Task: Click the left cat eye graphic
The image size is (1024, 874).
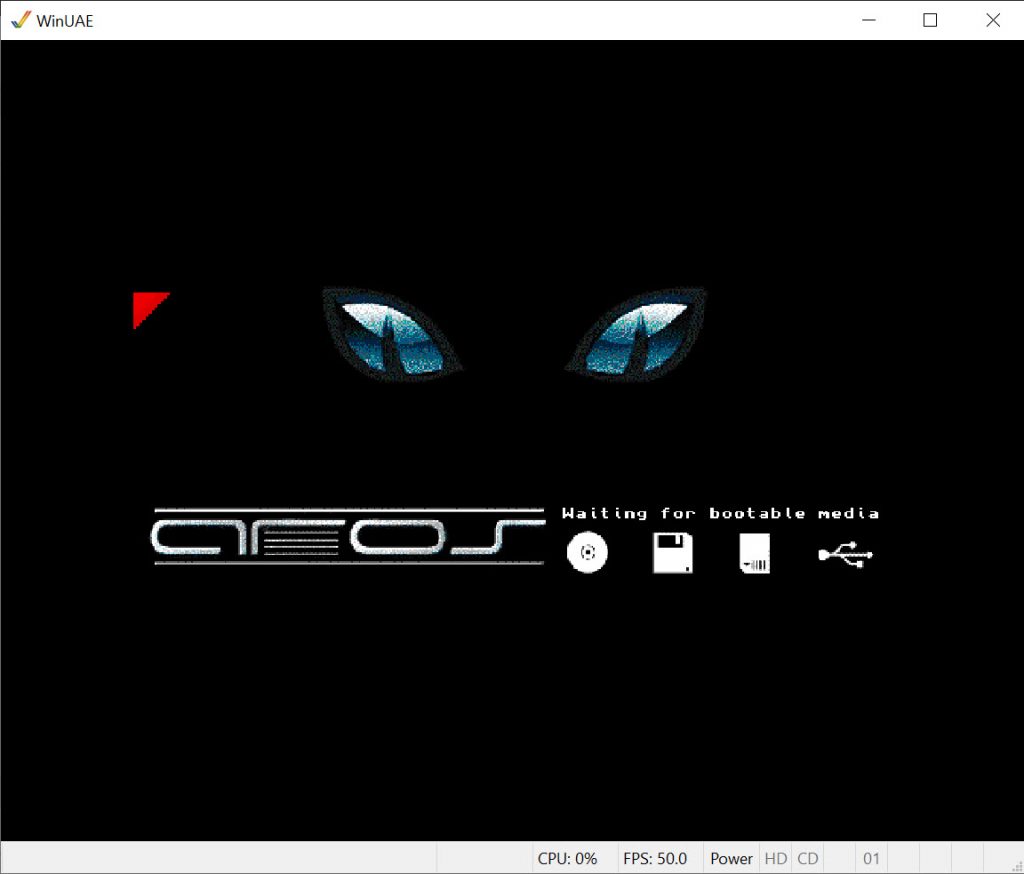Action: [391, 334]
